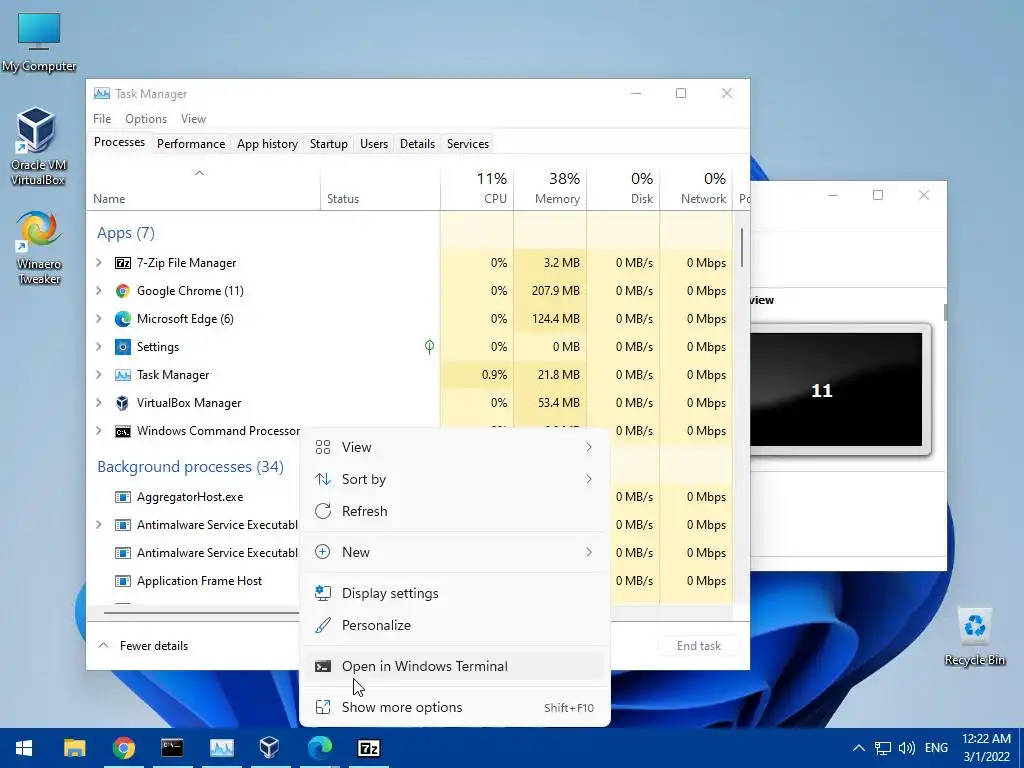Switch to the Services tab
Viewport: 1024px width, 768px height.
[468, 144]
